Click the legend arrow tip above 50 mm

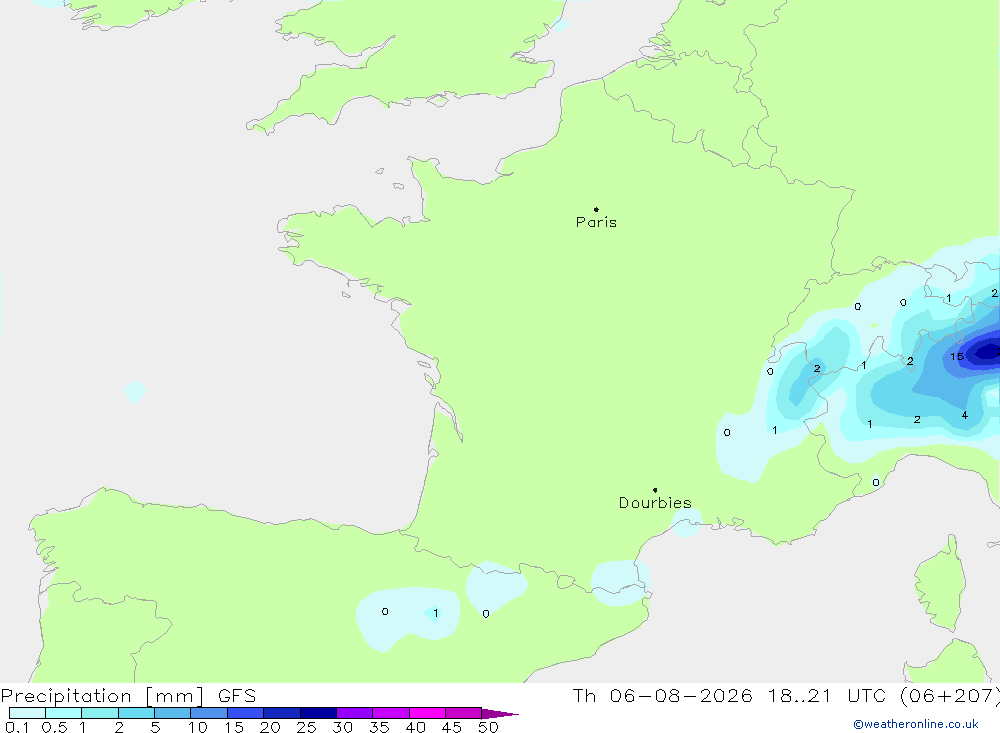click(501, 714)
